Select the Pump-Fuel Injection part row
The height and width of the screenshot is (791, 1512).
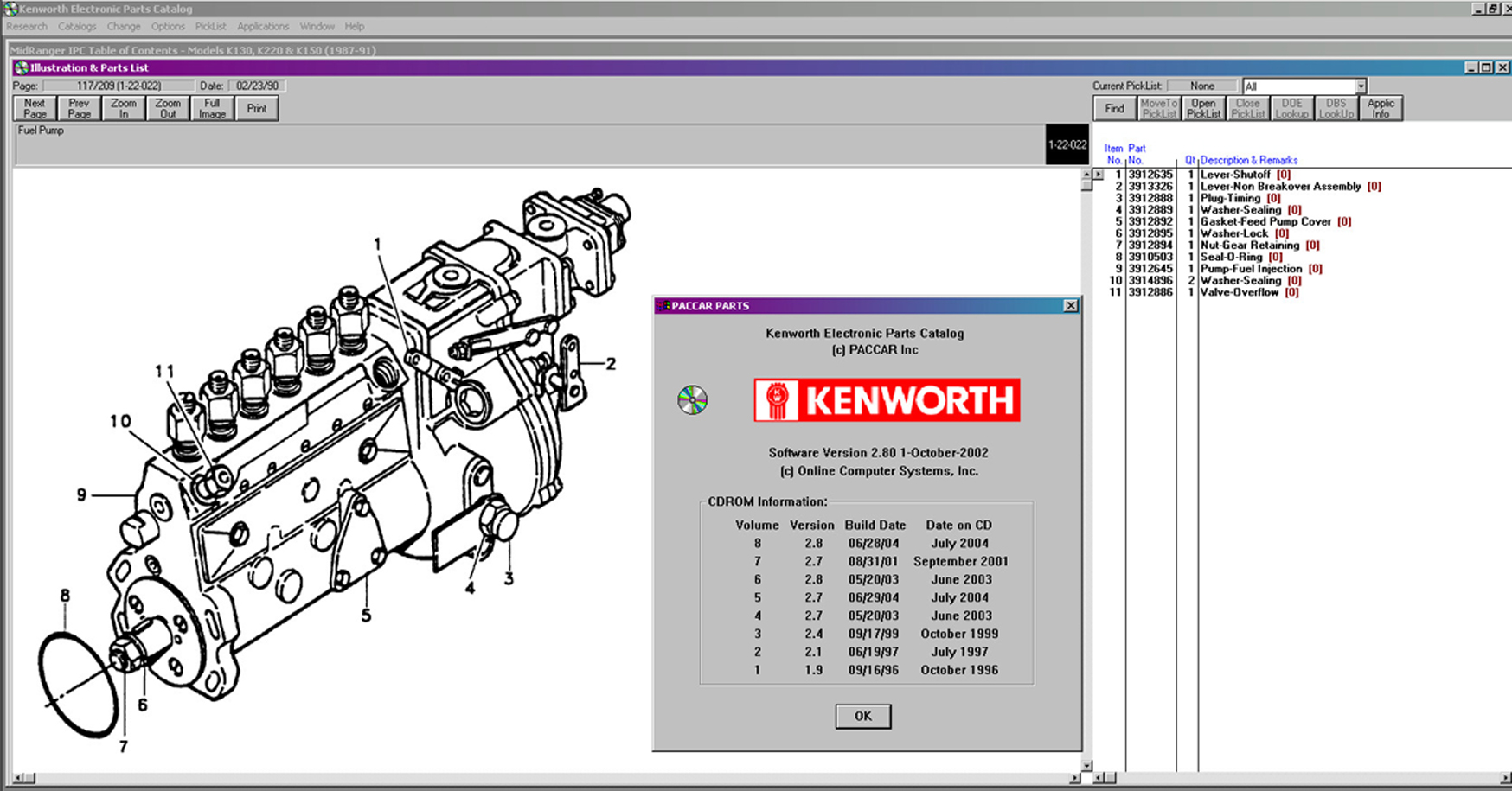[x=1250, y=269]
